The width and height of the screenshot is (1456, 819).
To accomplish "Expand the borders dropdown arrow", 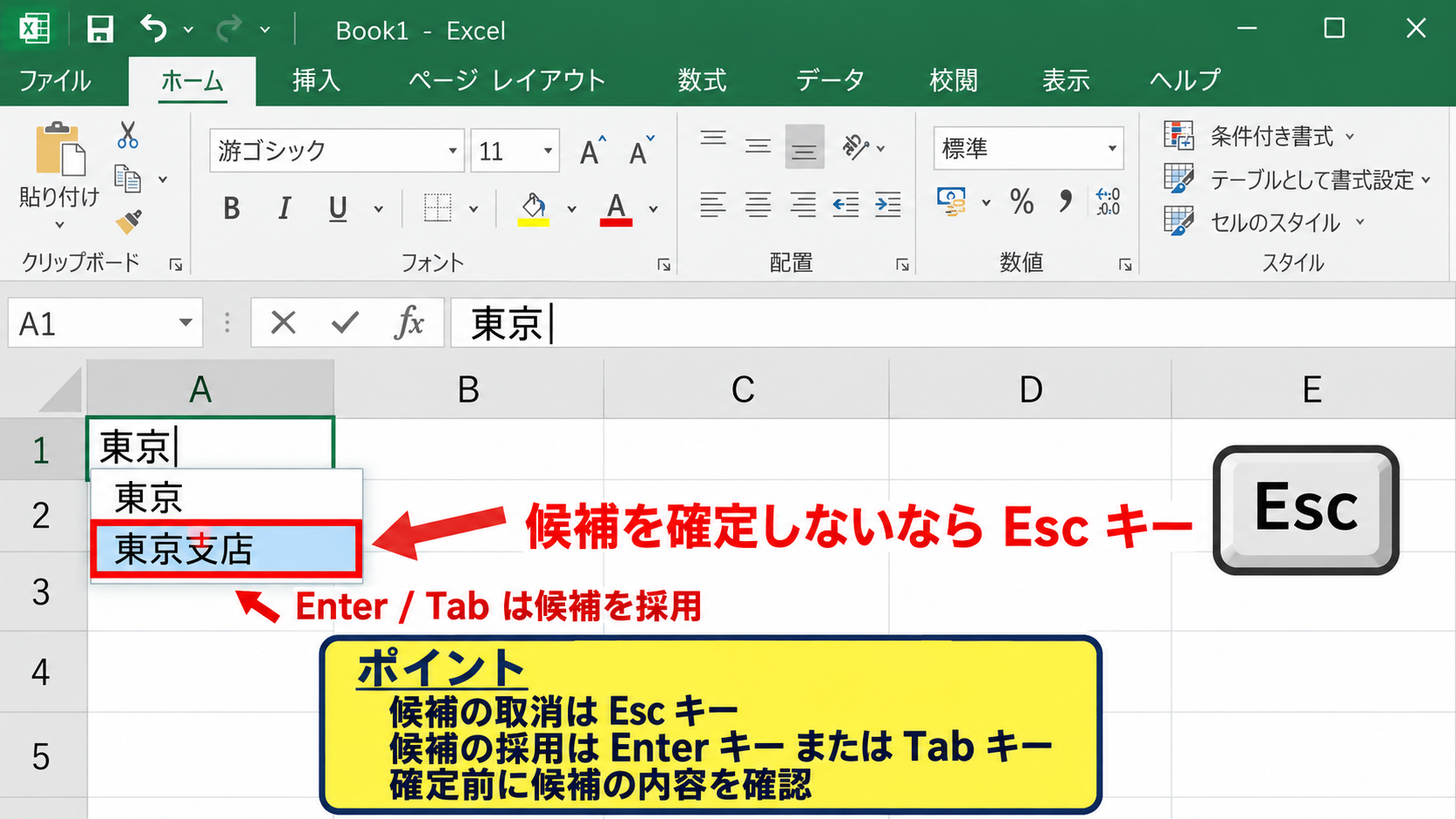I will pyautogui.click(x=474, y=209).
